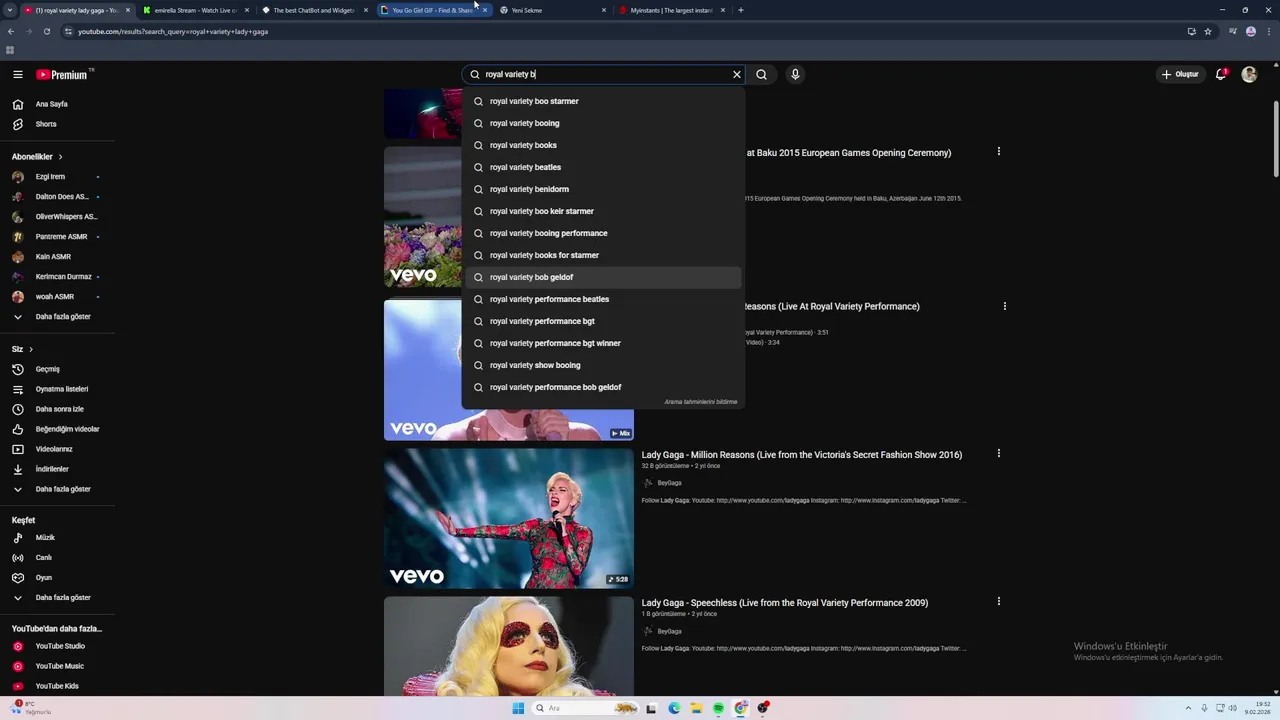Screen dimensions: 1280x720
Task: Open the Million Reasons Victoria's Secret thumbnail
Action: pos(508,518)
